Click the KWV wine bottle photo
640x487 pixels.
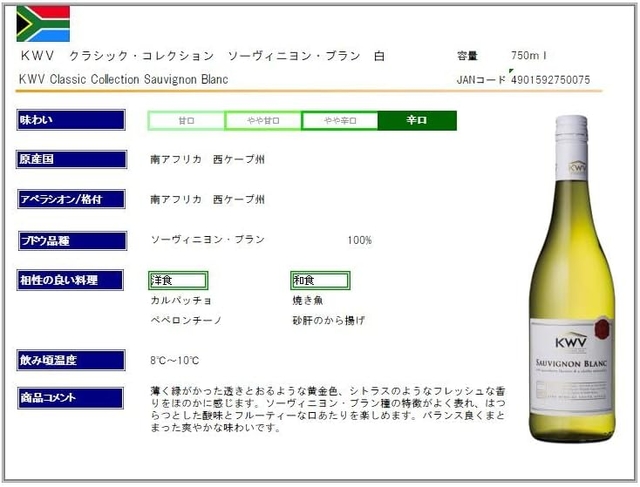[x=571, y=279]
